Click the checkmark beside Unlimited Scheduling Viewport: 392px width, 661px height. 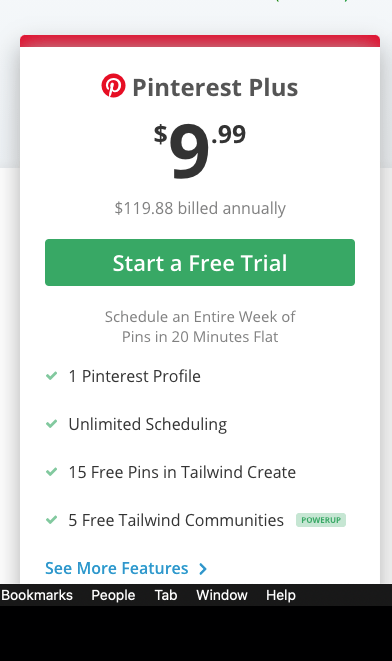(x=51, y=424)
